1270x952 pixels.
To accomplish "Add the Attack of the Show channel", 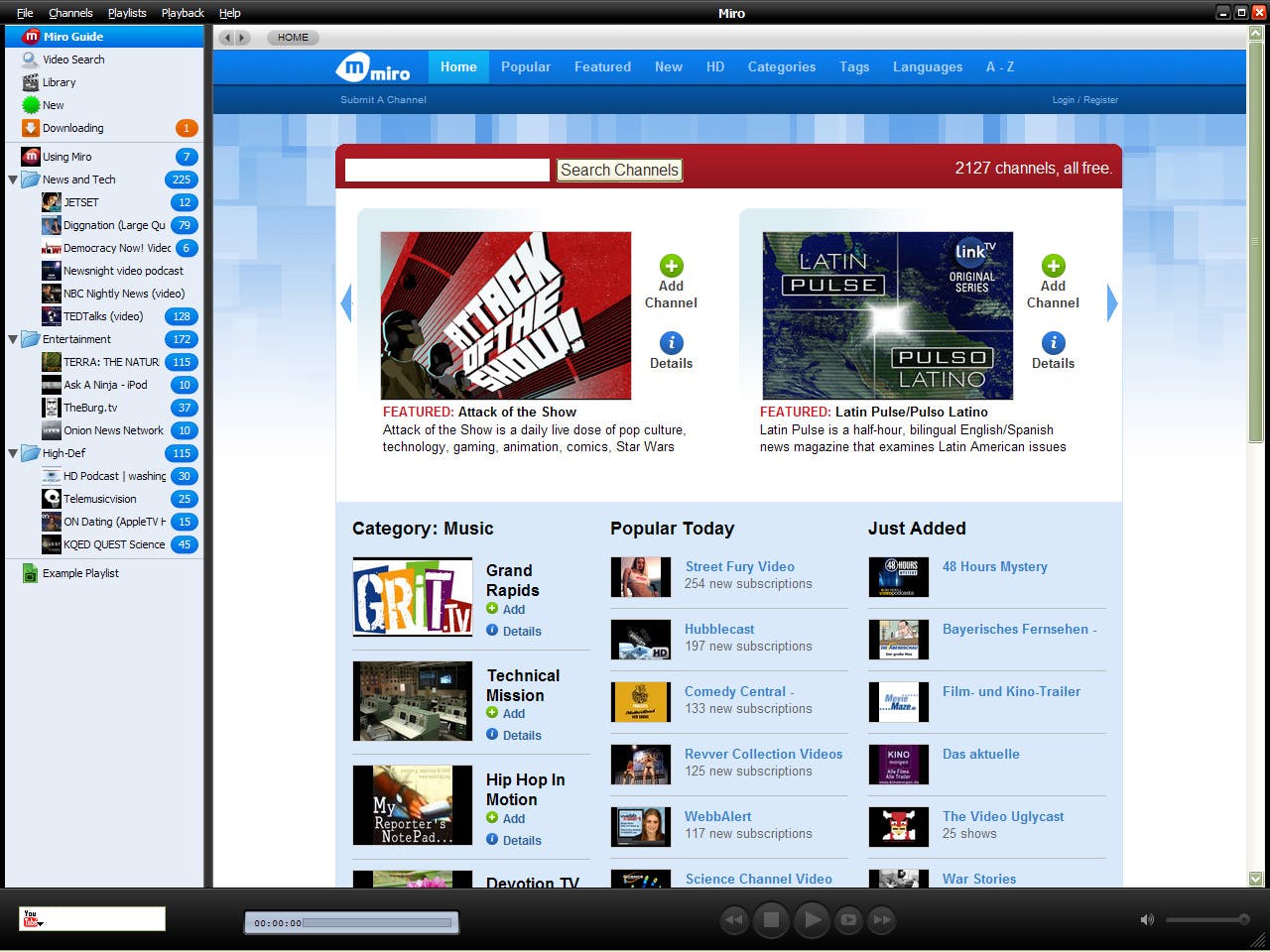I will 671,283.
